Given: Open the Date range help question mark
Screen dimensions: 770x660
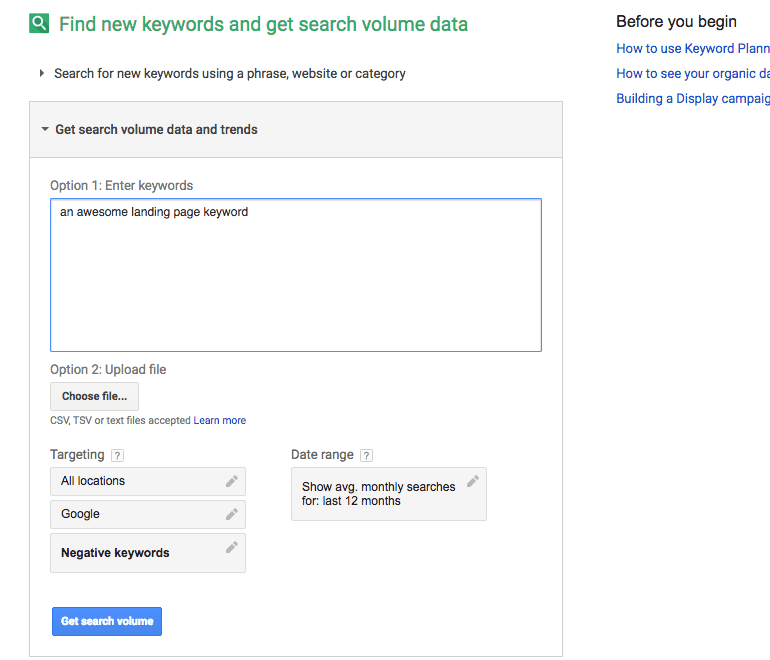Looking at the screenshot, I should (366, 455).
